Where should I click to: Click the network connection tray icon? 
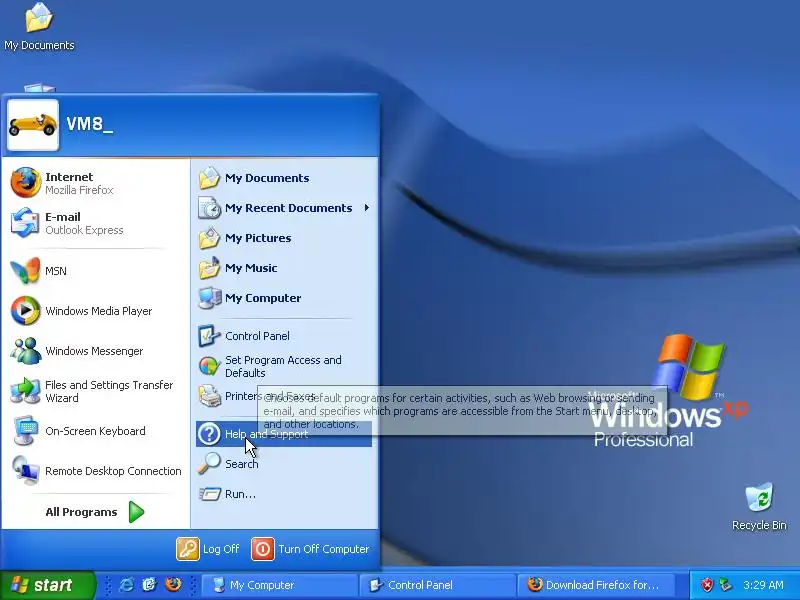click(725, 585)
